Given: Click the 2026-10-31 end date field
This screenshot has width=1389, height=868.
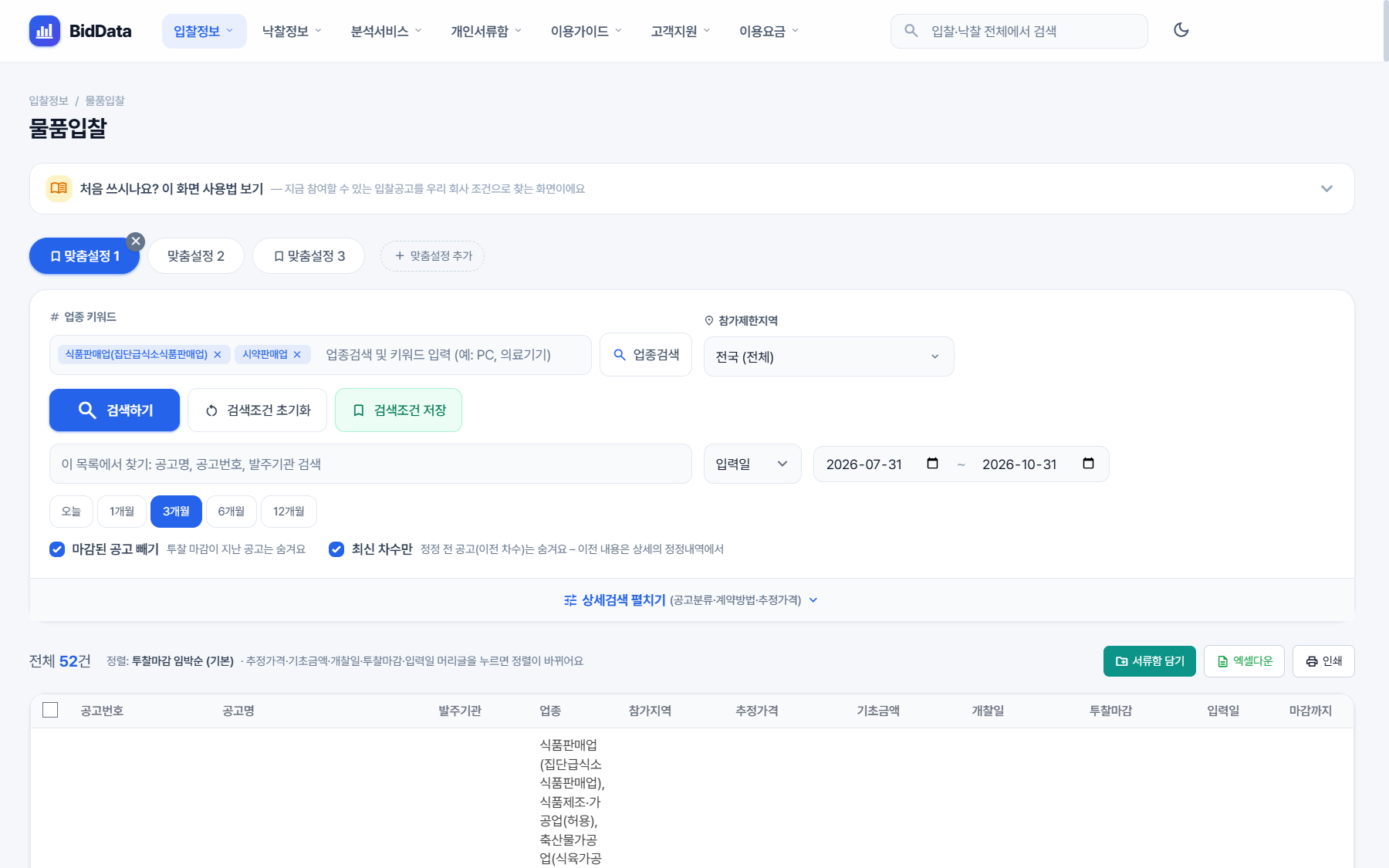Looking at the screenshot, I should (1038, 464).
